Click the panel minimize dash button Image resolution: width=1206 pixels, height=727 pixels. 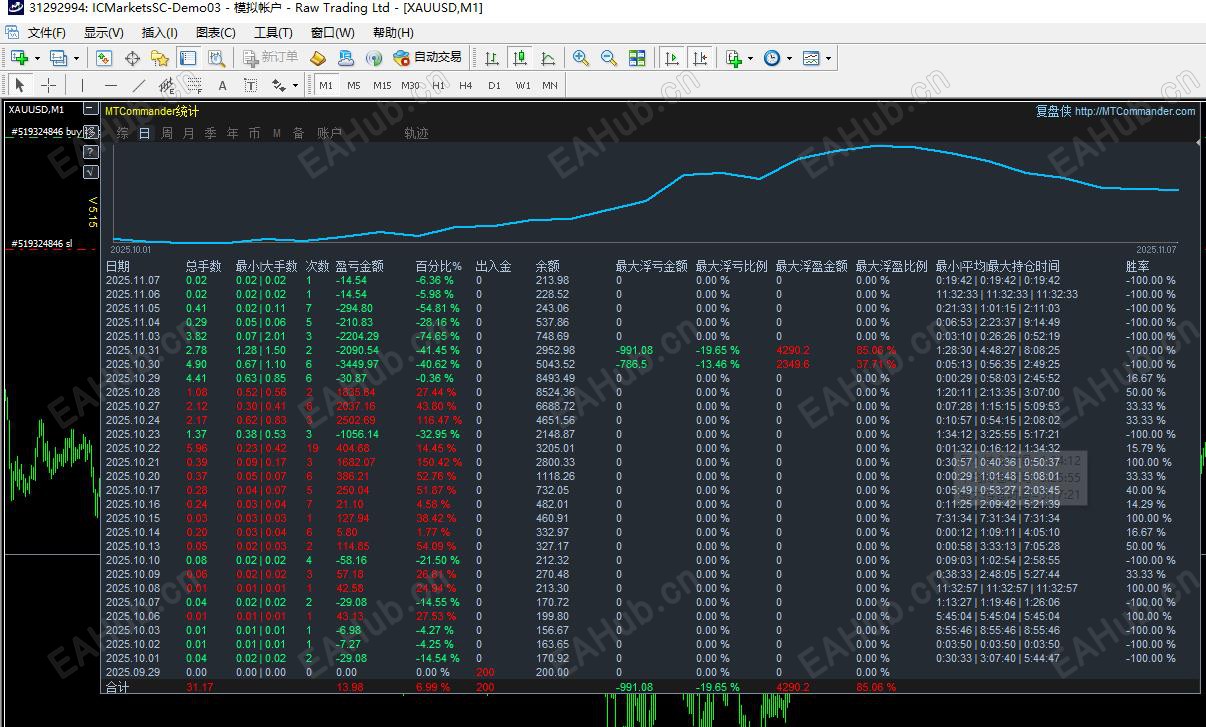click(x=91, y=109)
